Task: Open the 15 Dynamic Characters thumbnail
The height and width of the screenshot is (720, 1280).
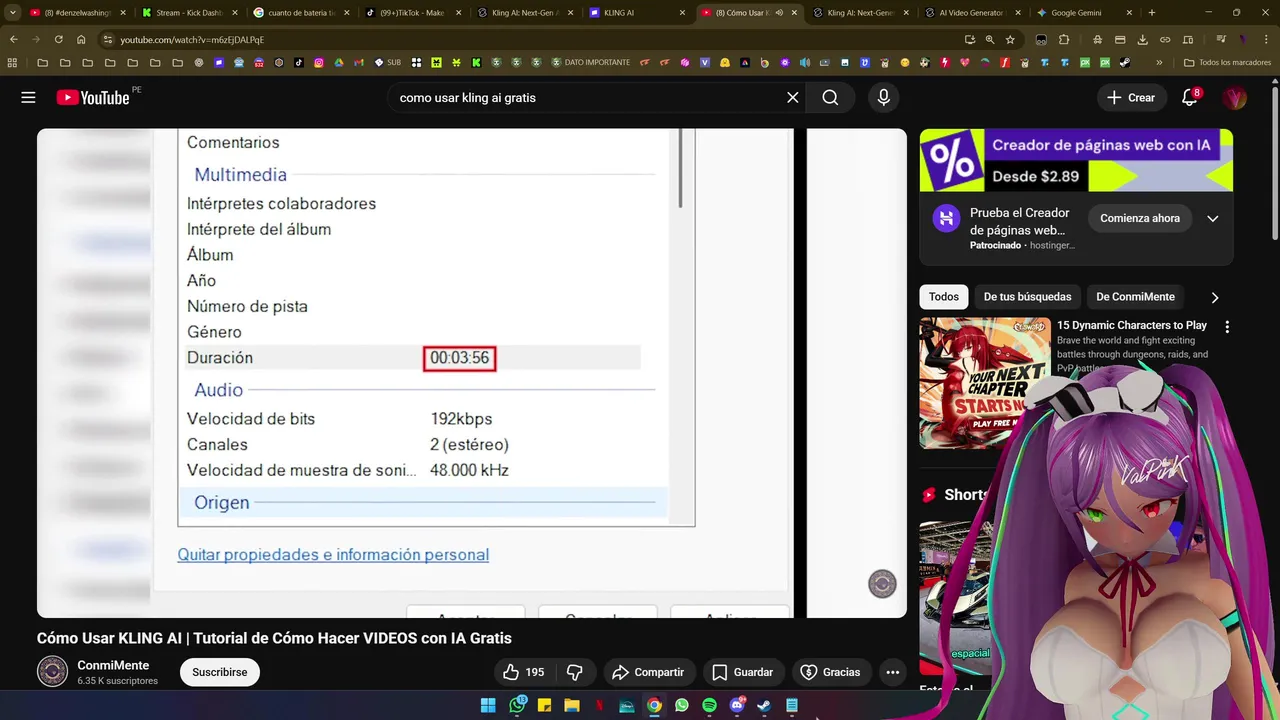Action: (985, 382)
